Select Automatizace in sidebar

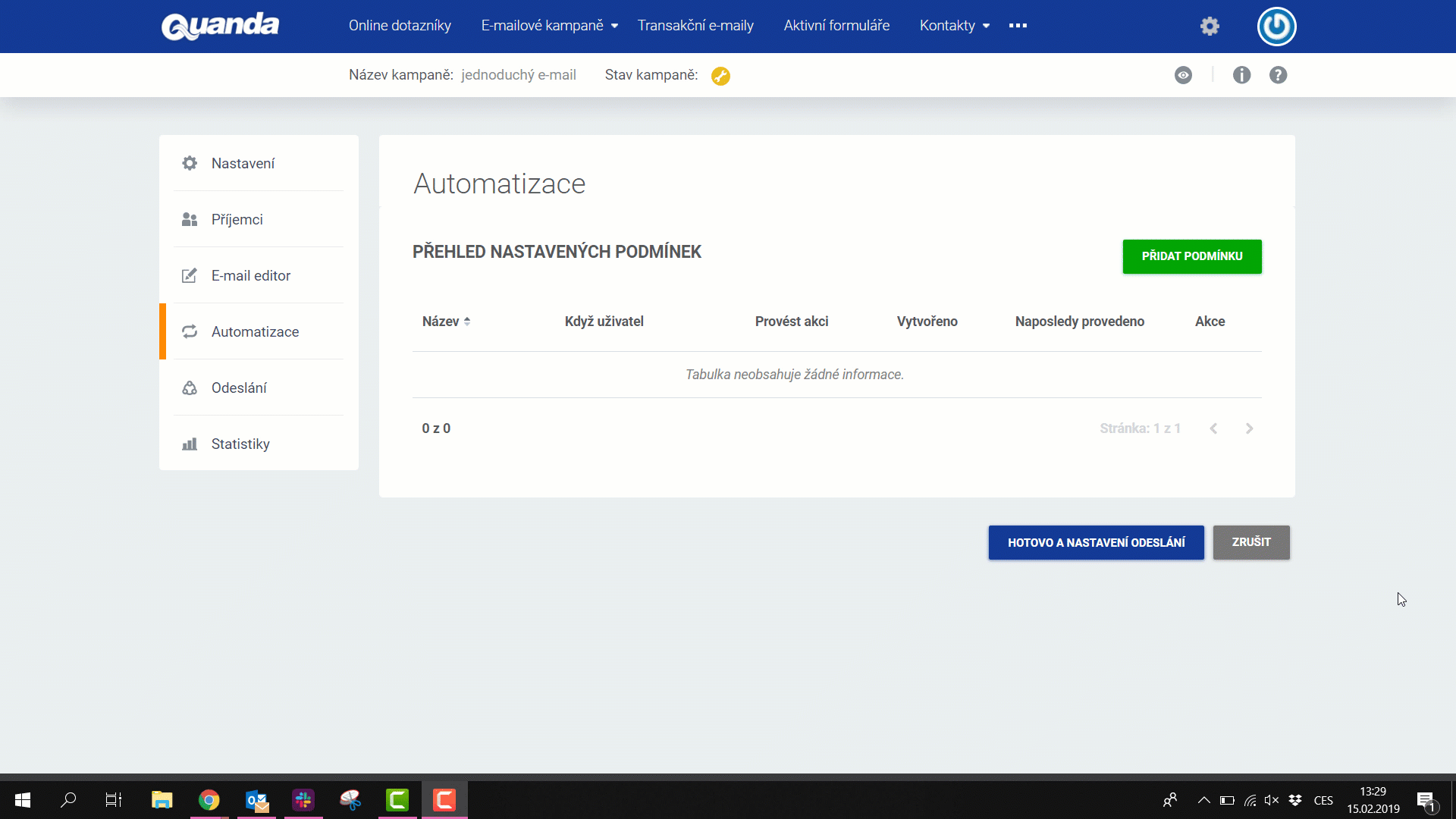[259, 331]
